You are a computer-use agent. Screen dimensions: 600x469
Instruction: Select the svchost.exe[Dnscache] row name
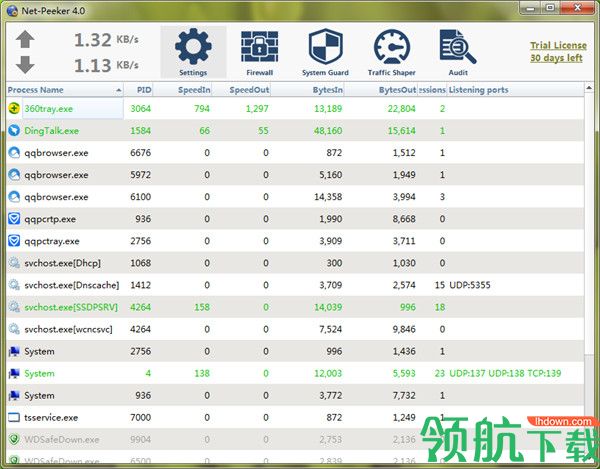point(72,285)
